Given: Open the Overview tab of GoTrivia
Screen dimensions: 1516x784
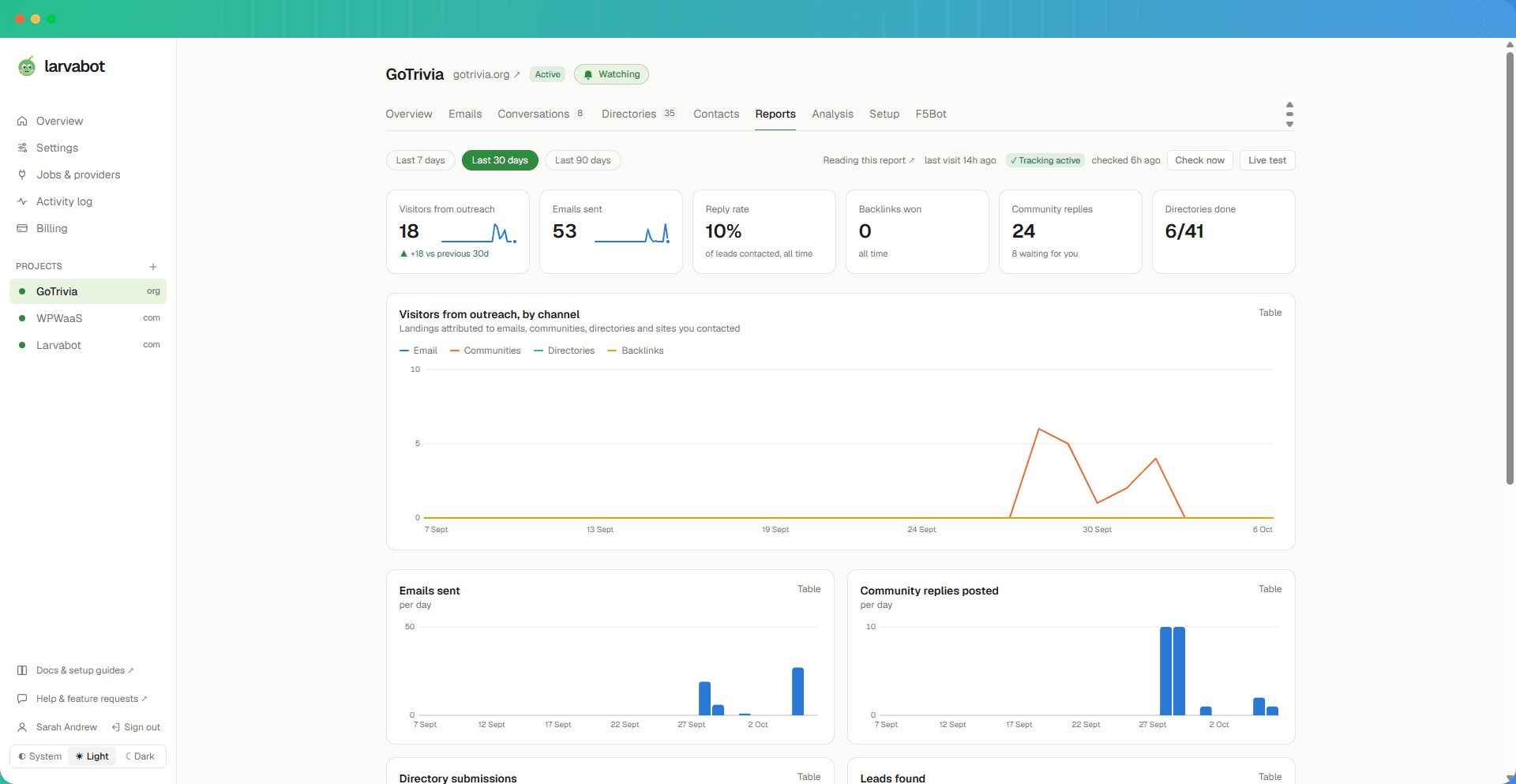Looking at the screenshot, I should [409, 114].
